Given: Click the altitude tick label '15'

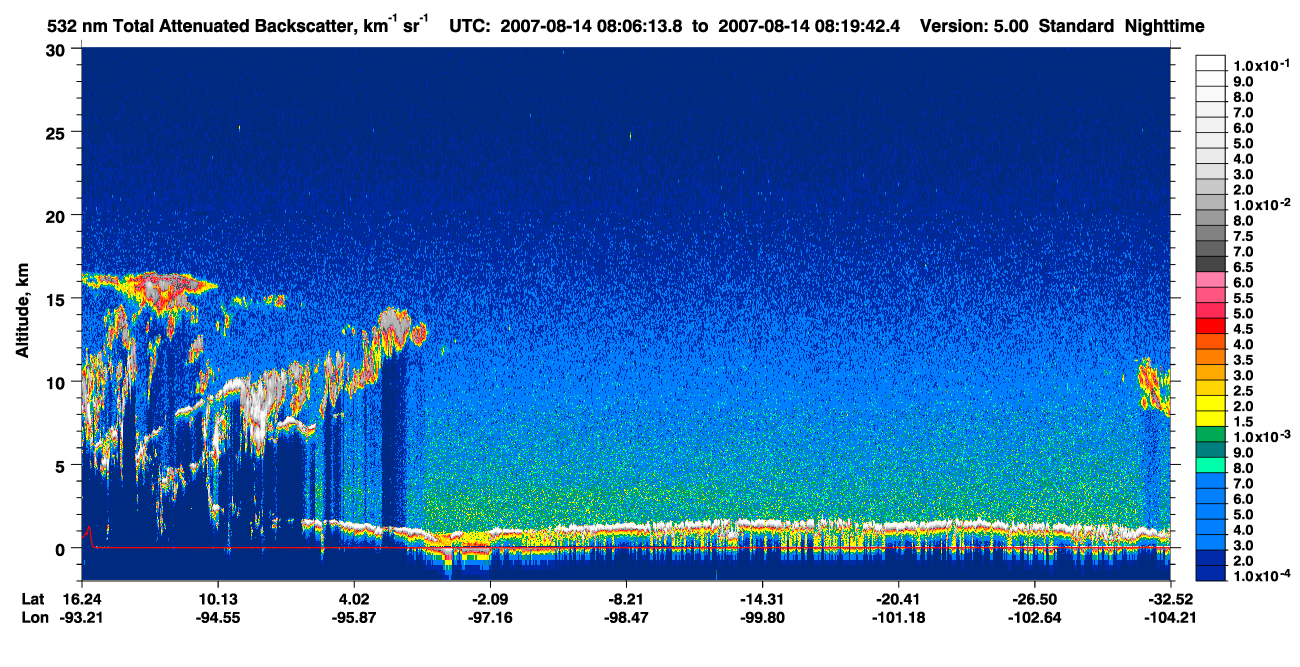Looking at the screenshot, I should 58,298.
